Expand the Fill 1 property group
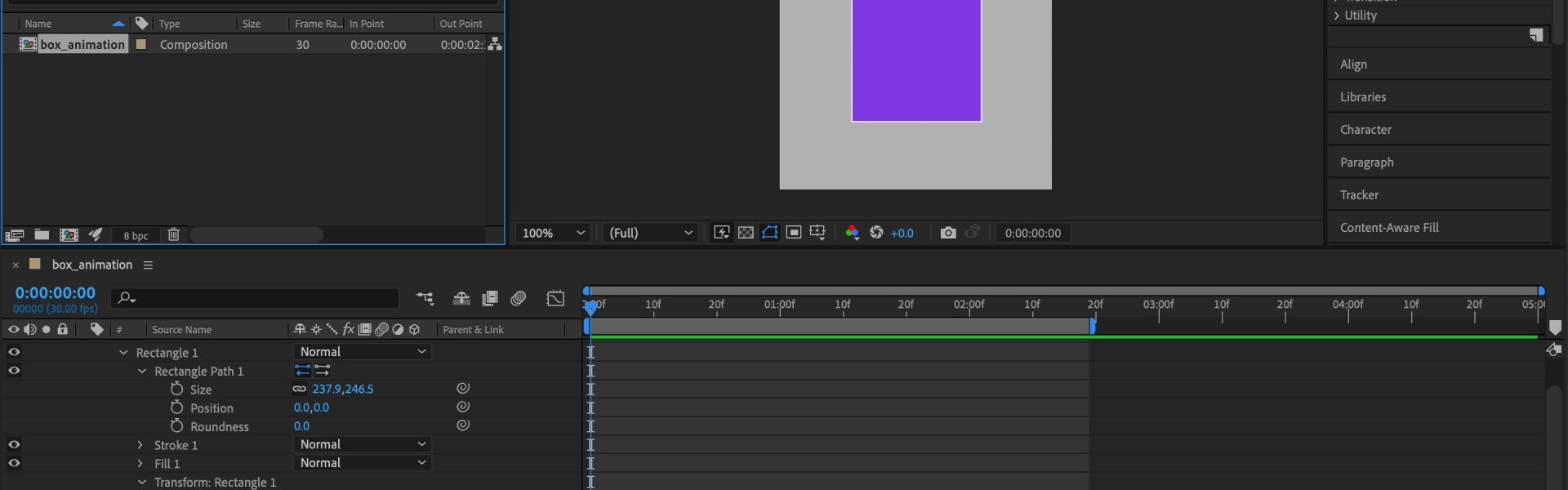Screen dimensions: 1568x490 [140, 464]
